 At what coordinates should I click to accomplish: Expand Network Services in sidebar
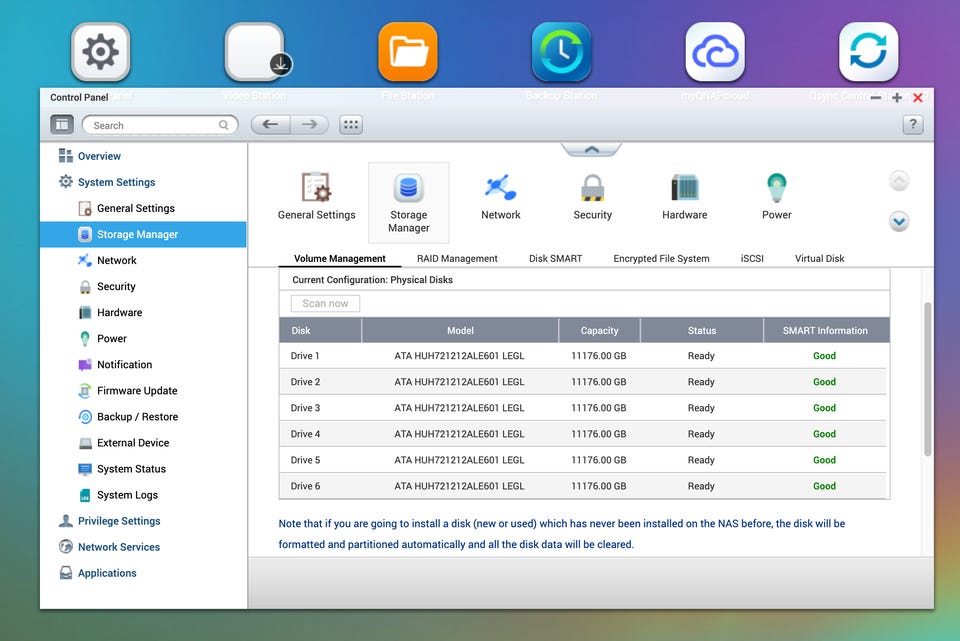point(119,547)
